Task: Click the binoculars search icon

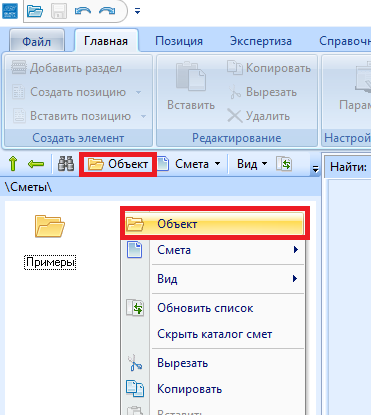Action: [66, 164]
